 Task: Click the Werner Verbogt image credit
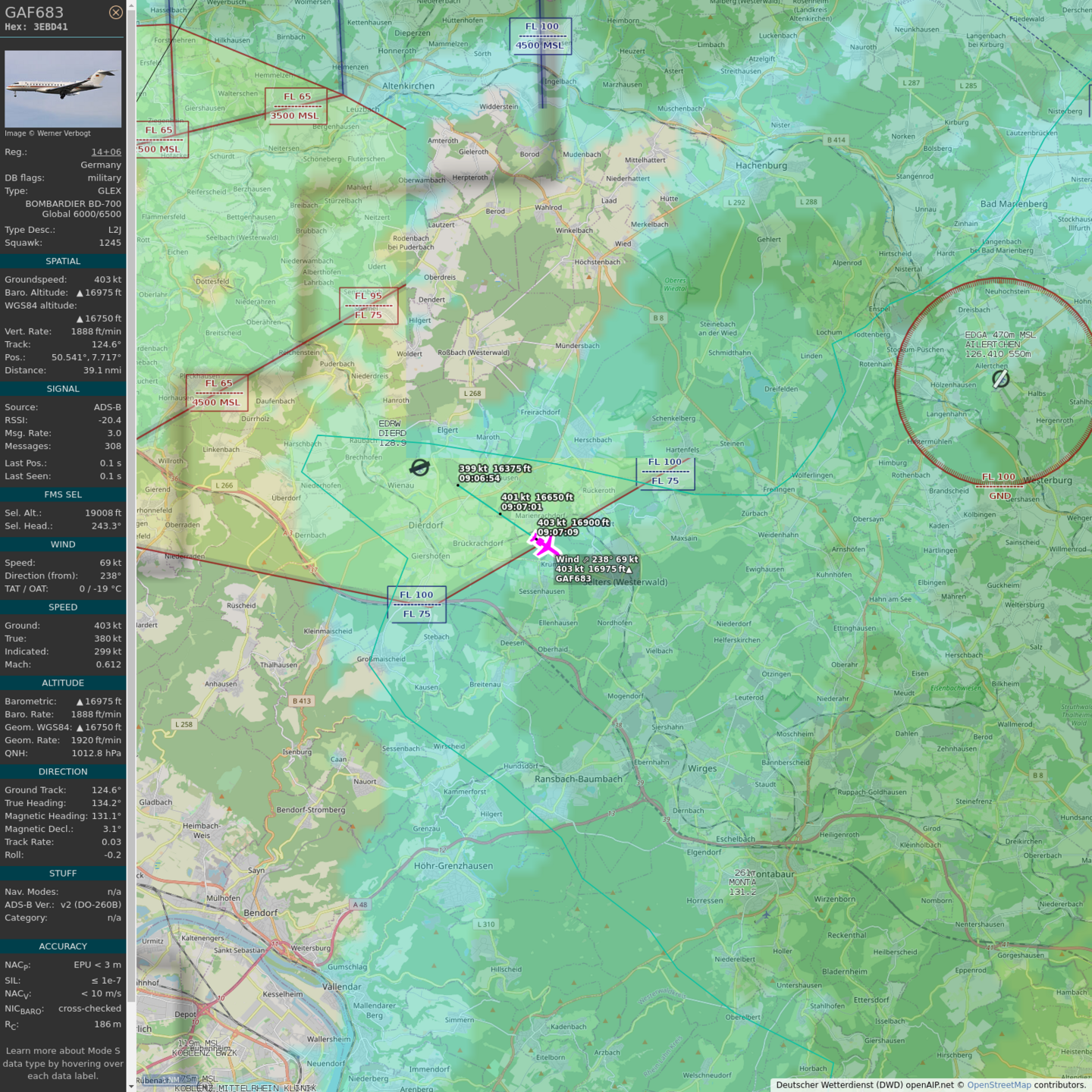click(48, 133)
